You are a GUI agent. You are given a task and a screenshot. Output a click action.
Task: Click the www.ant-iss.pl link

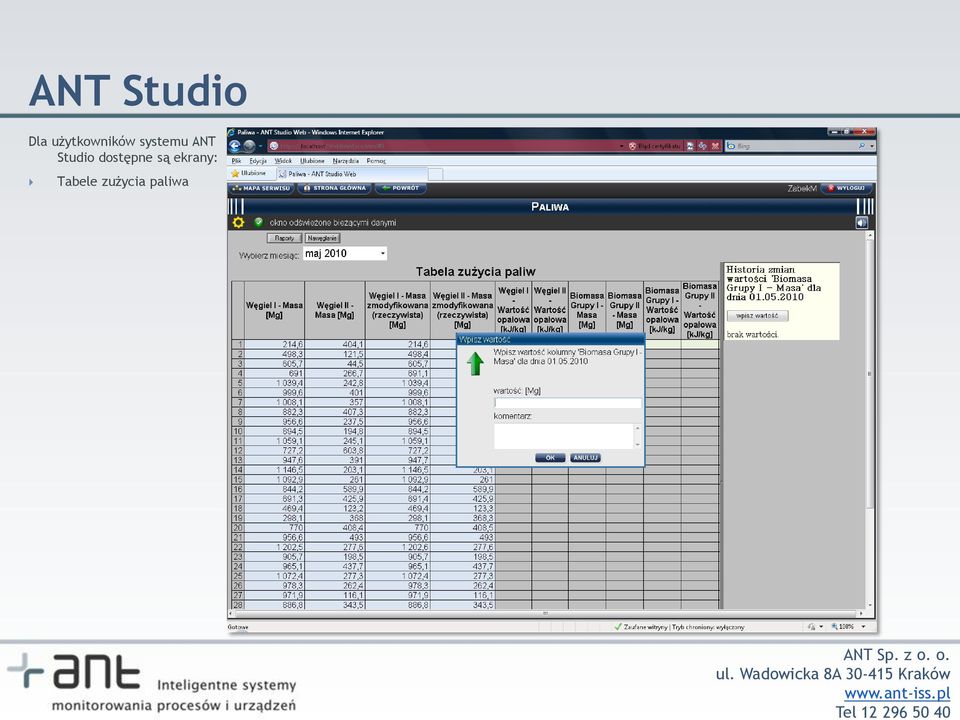(897, 693)
